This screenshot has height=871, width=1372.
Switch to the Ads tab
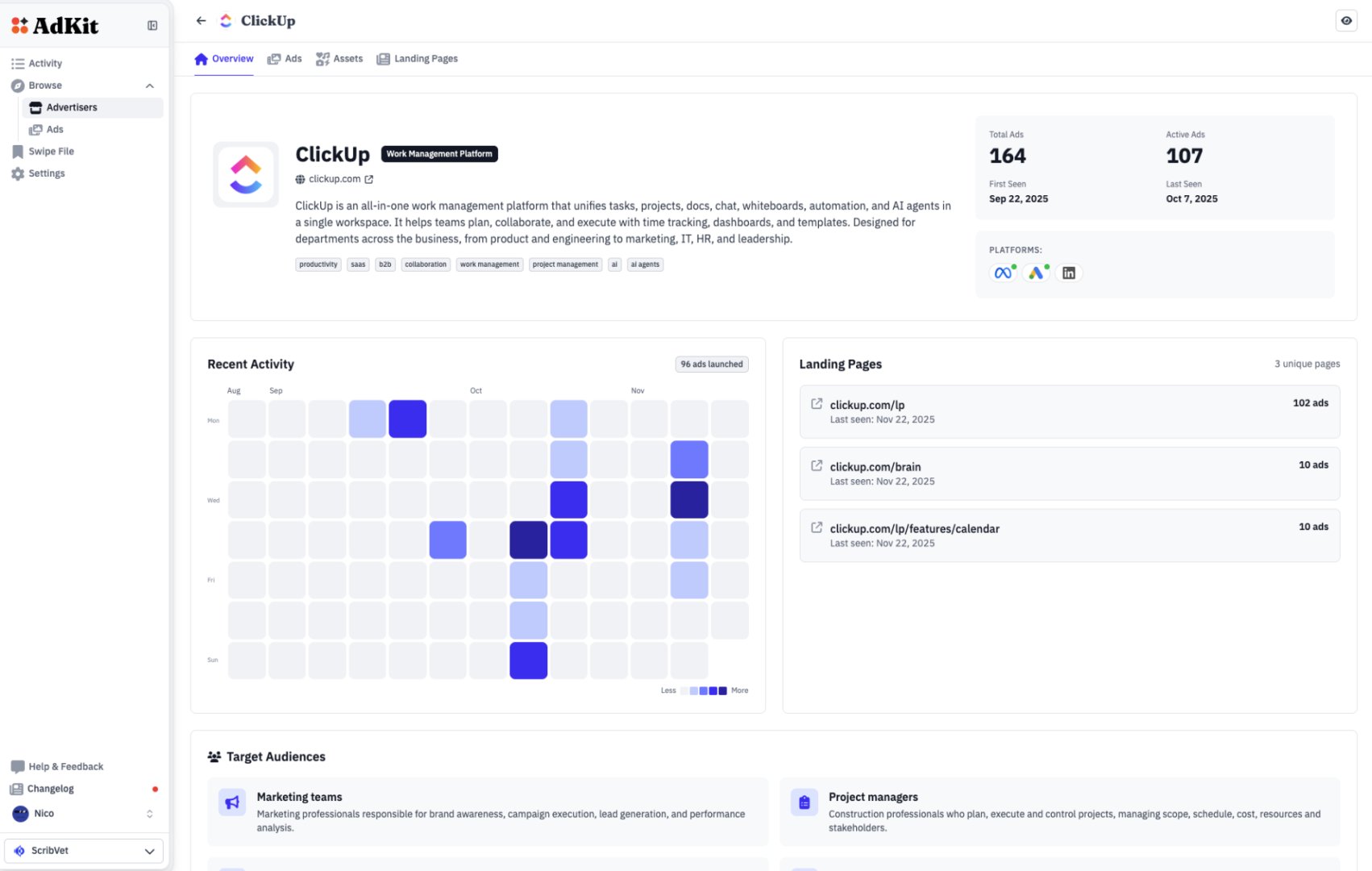285,58
